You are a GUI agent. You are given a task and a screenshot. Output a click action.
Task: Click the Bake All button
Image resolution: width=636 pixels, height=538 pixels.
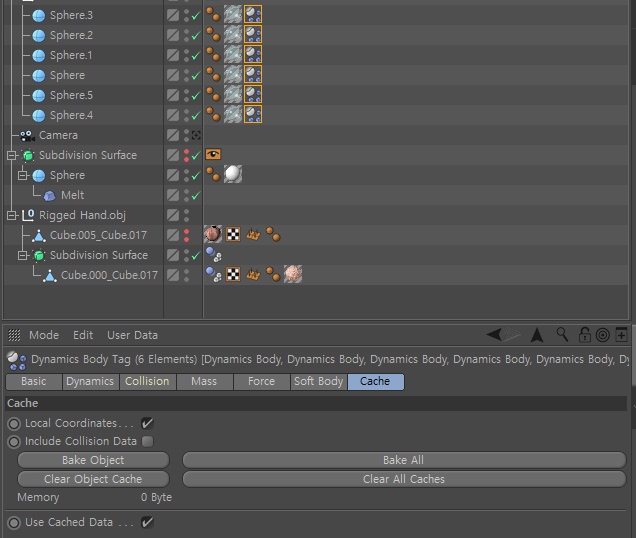pyautogui.click(x=404, y=460)
